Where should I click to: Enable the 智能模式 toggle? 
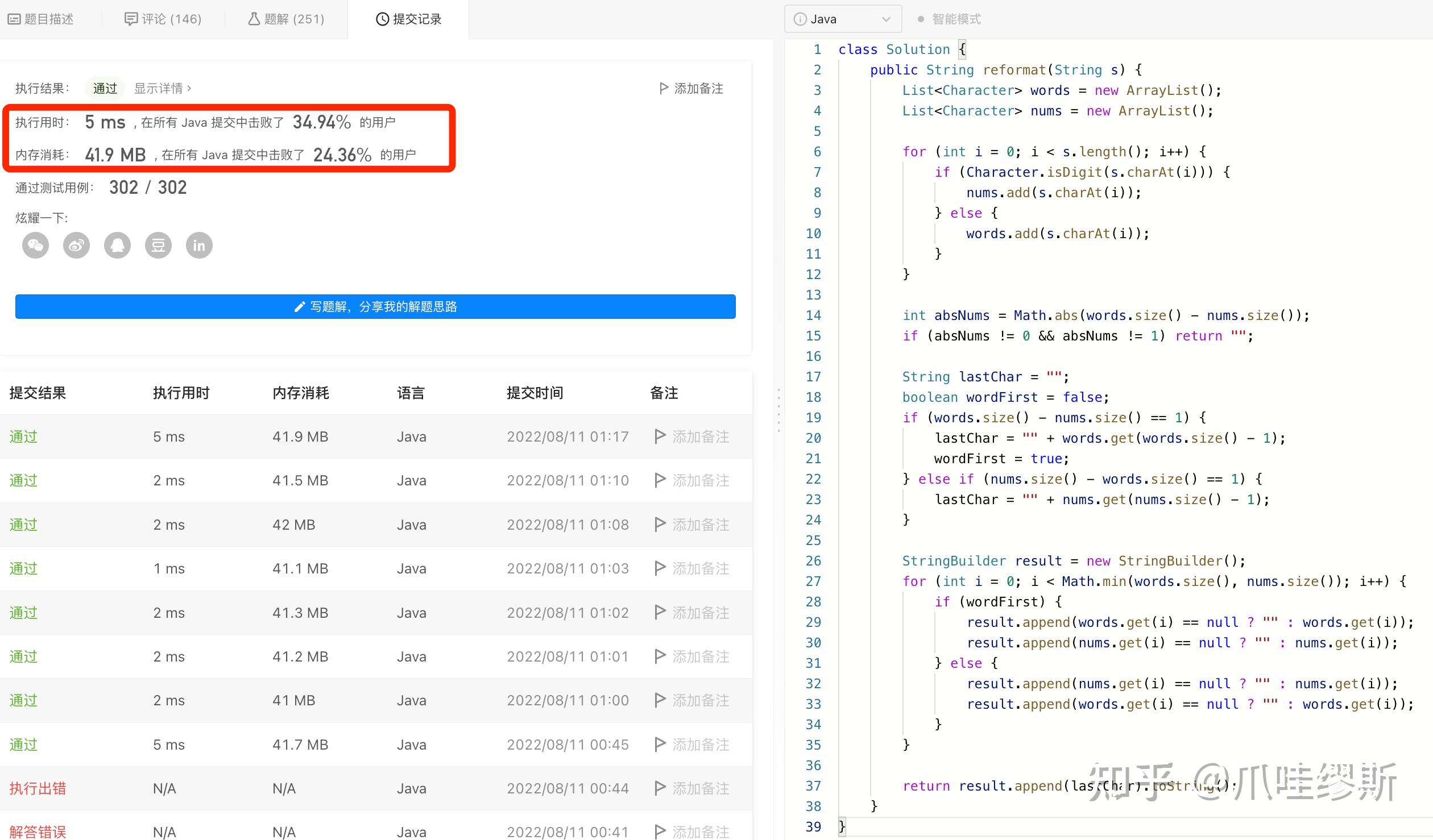(922, 18)
